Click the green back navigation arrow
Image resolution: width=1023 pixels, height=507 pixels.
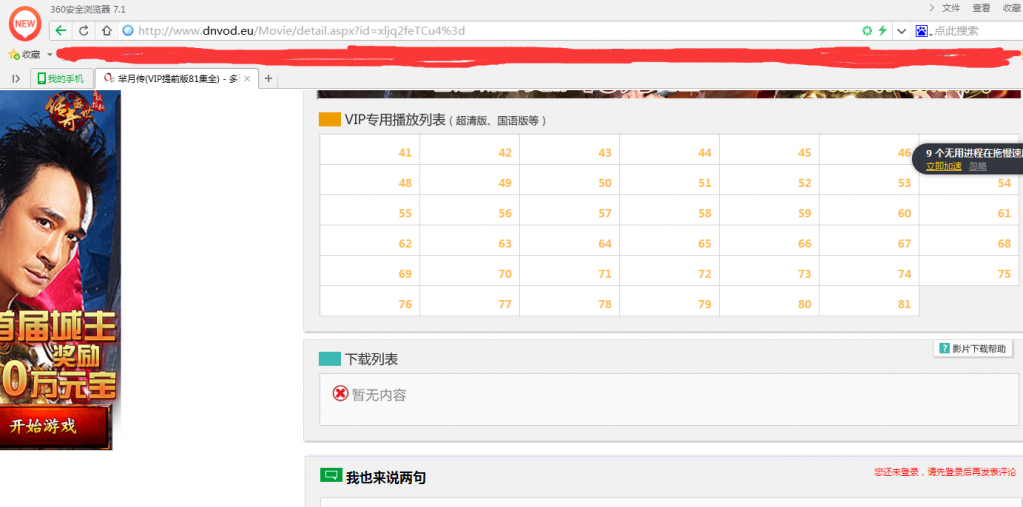(61, 30)
